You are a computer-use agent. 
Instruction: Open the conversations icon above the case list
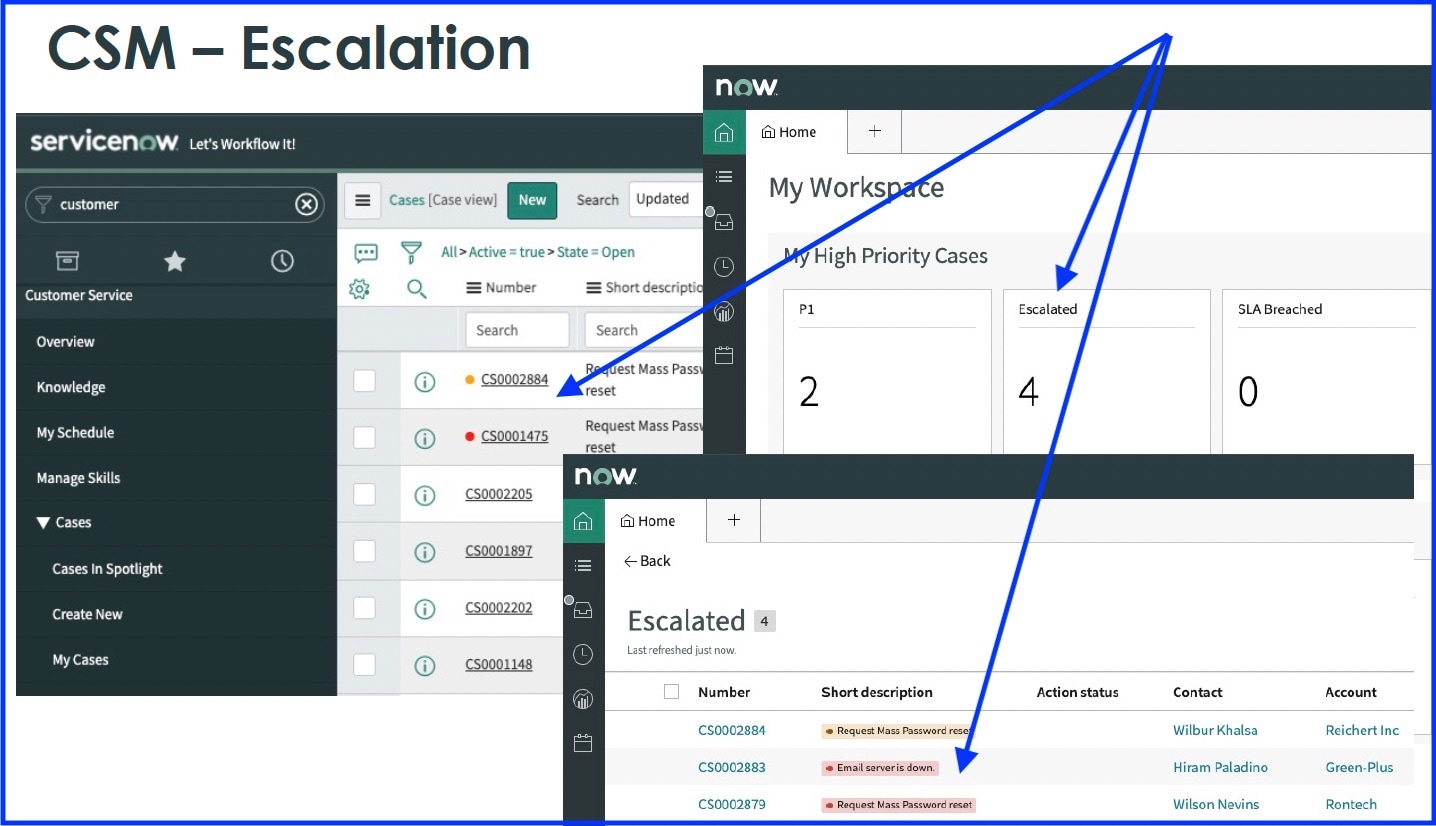pos(366,252)
